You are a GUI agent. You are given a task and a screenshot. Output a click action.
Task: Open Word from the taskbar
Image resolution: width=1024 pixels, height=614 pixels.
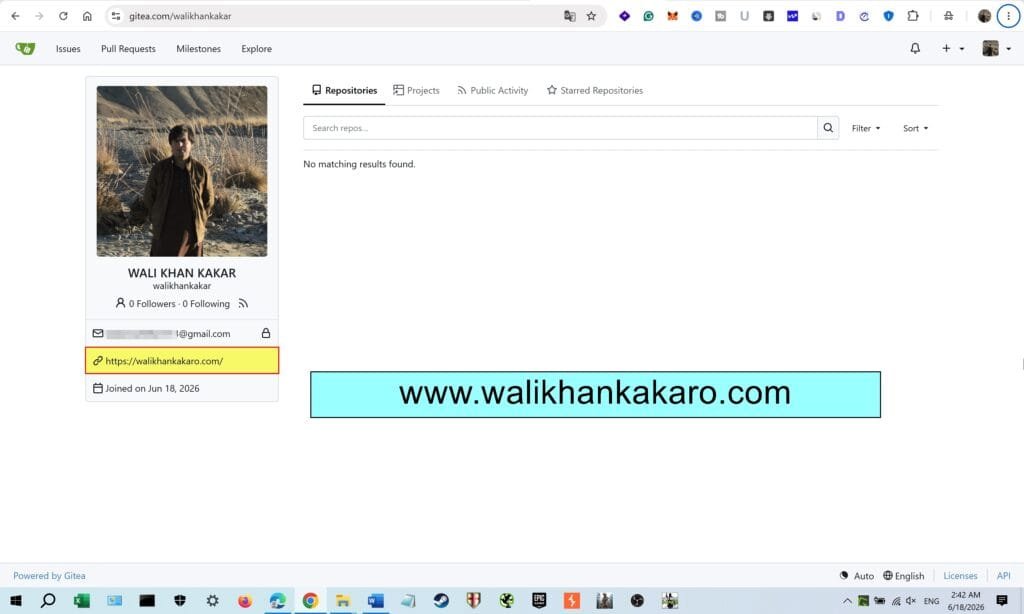click(376, 600)
